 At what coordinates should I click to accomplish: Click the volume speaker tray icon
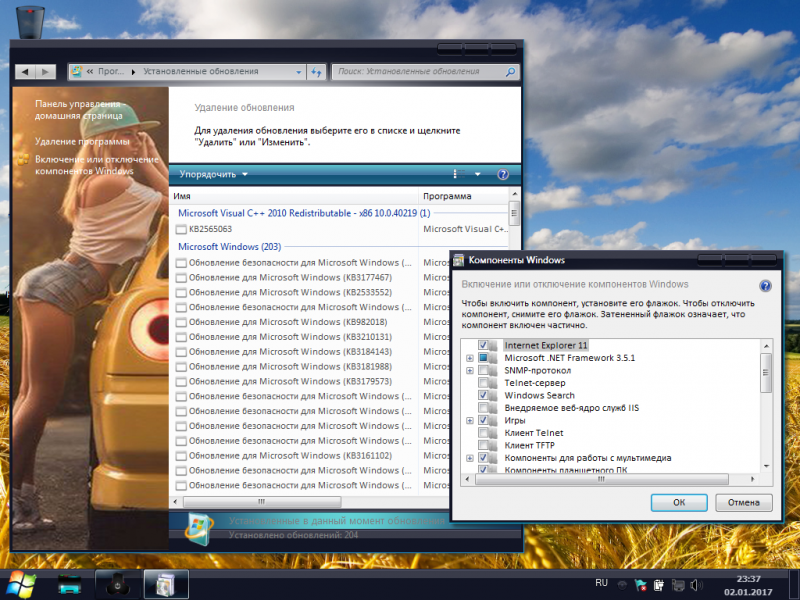coord(695,585)
